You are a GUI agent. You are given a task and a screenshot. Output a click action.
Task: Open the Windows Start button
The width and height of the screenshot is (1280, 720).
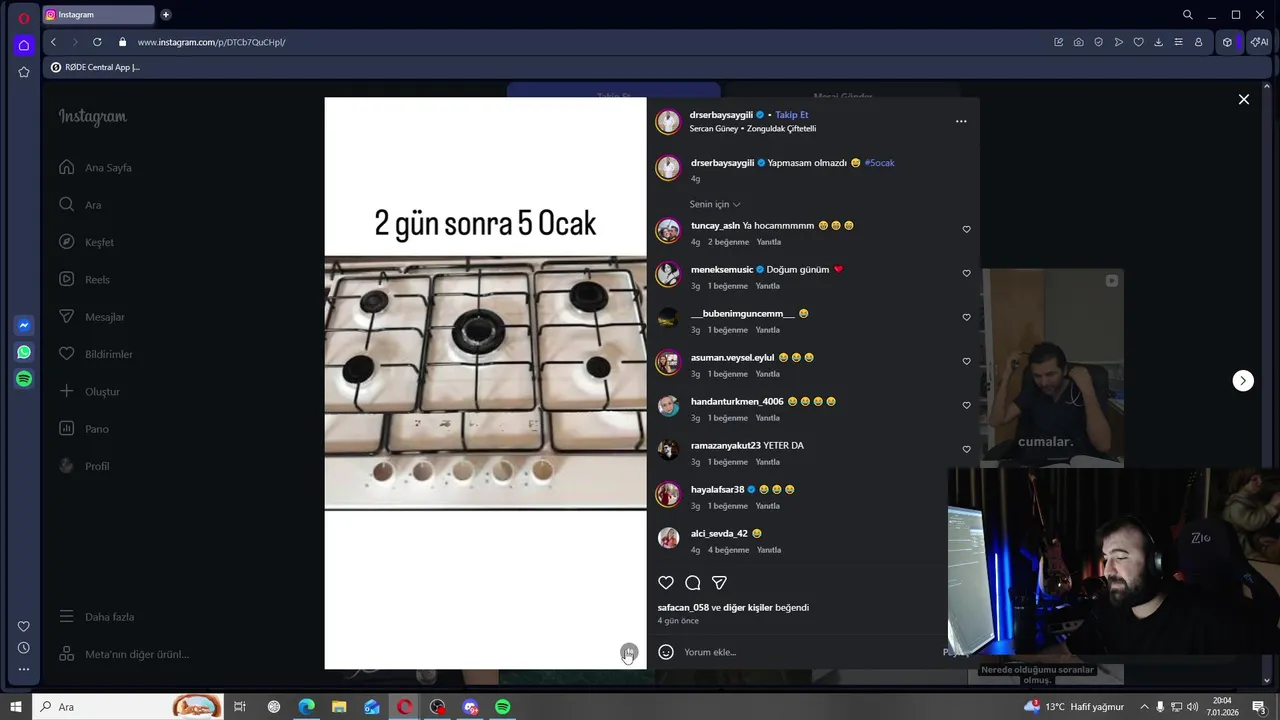[16, 707]
